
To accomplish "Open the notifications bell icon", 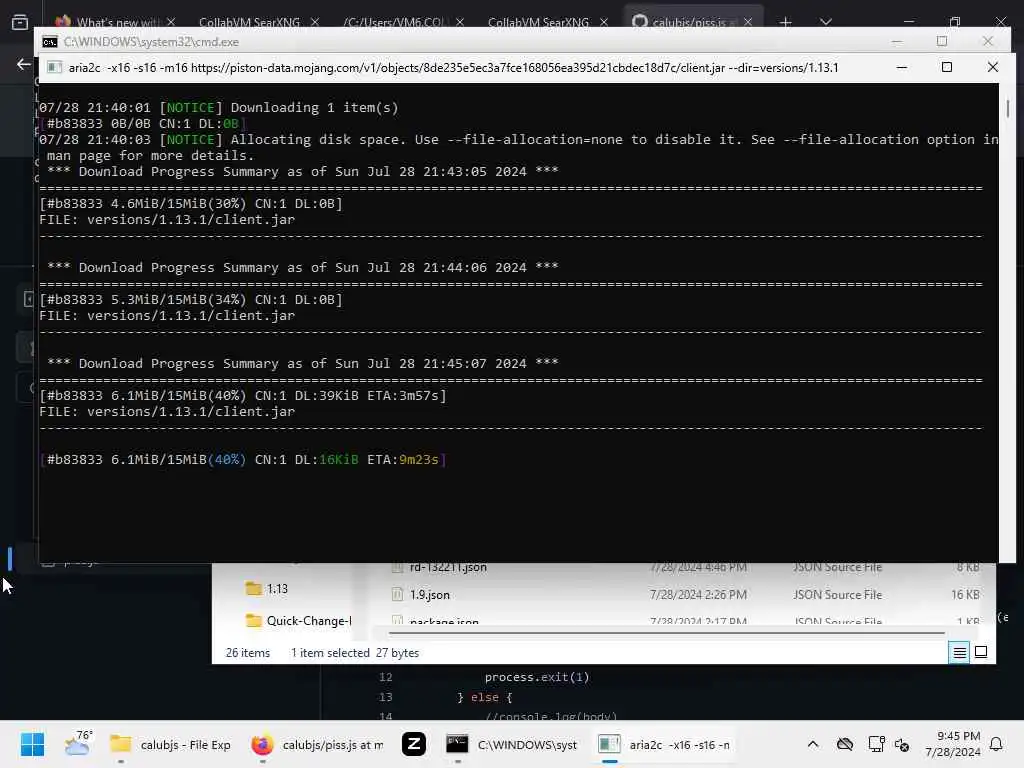I will pos(996,744).
